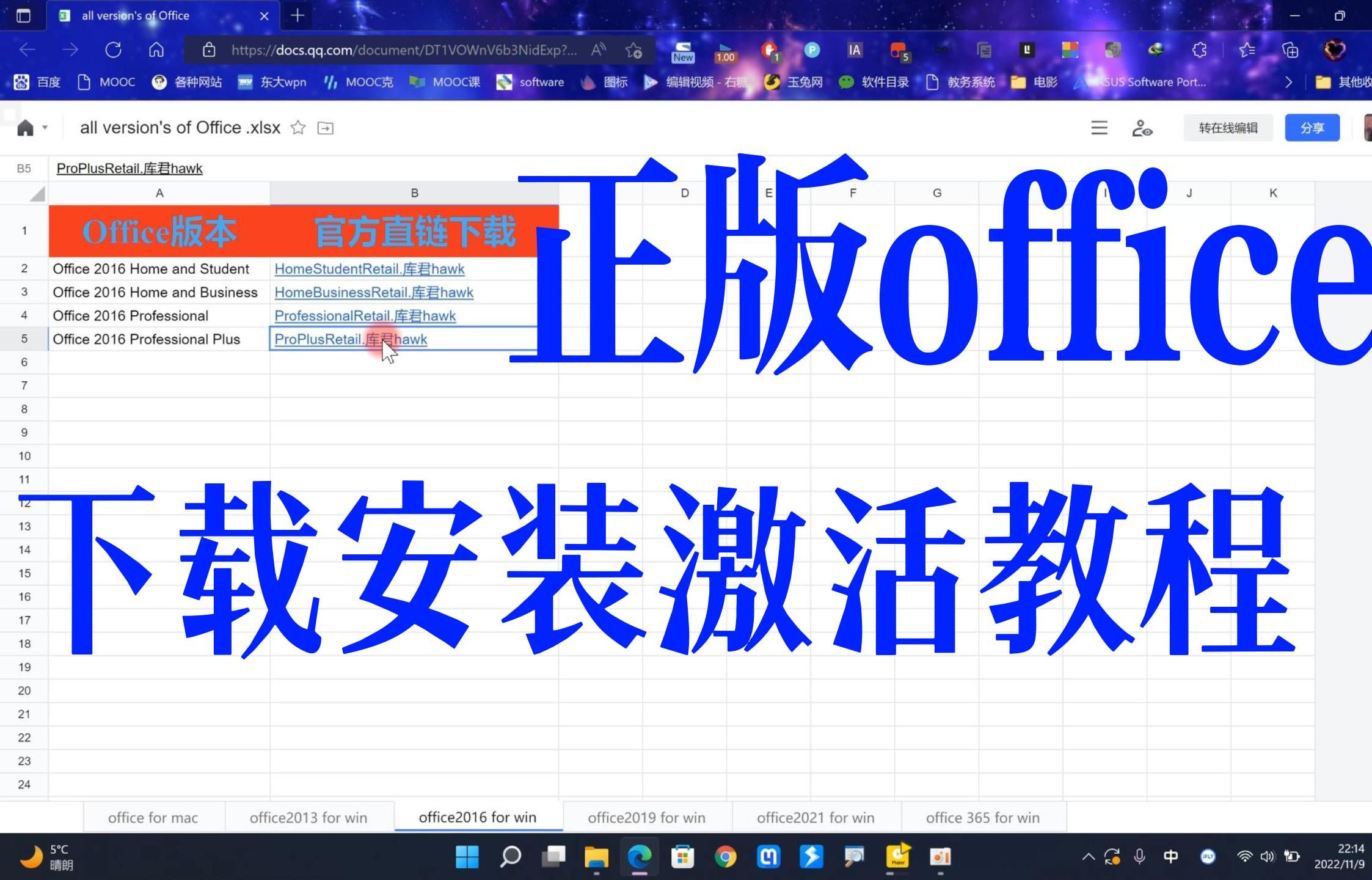
Task: Click the Task View taskbar icon
Action: [x=553, y=857]
